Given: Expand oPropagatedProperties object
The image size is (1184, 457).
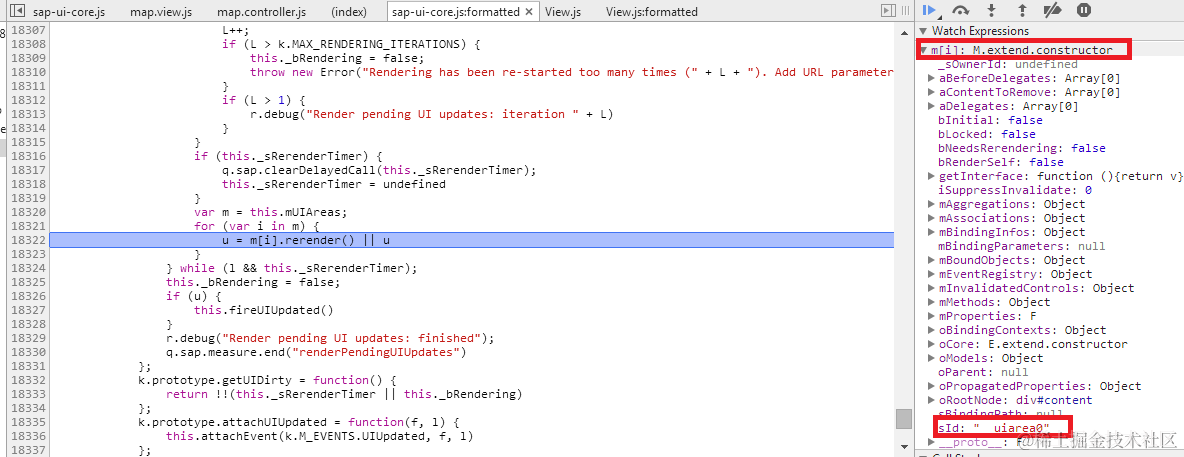Looking at the screenshot, I should click(932, 386).
